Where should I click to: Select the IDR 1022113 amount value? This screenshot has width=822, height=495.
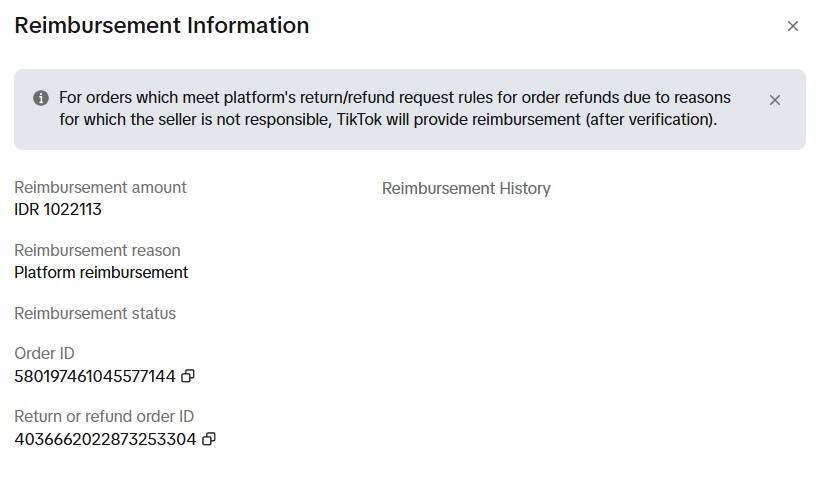click(58, 210)
